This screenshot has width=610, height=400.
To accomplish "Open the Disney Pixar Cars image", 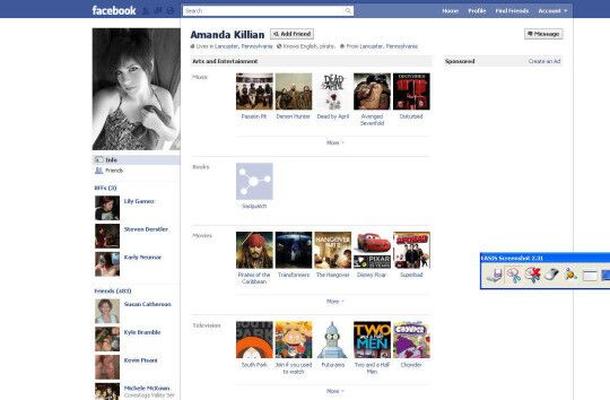I will (x=372, y=250).
